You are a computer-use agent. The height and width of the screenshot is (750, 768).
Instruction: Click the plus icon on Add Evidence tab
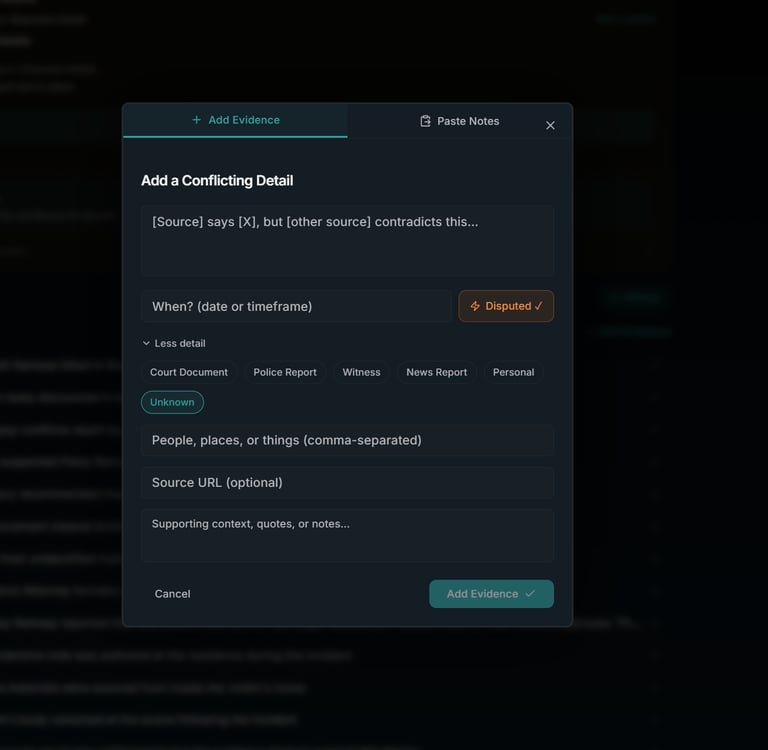[x=196, y=120]
